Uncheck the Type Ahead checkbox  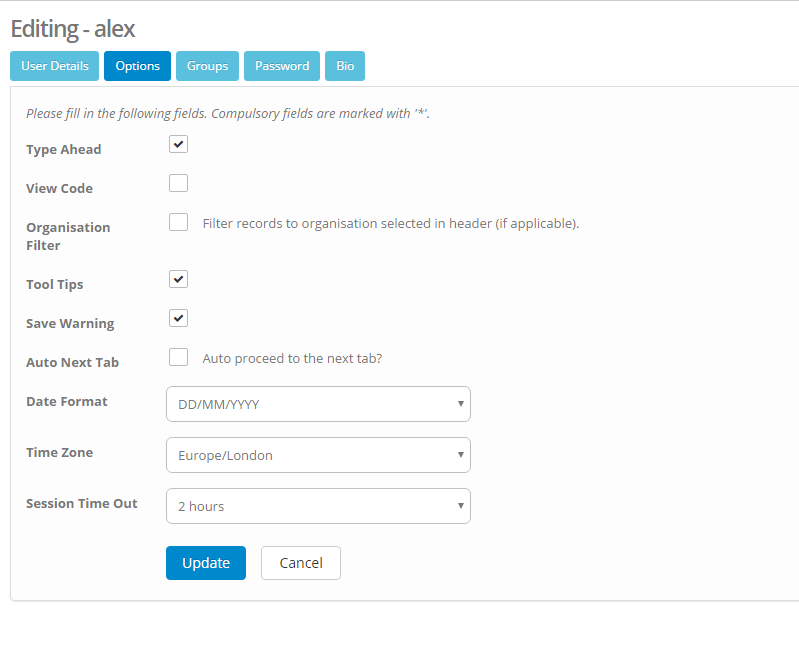click(178, 144)
